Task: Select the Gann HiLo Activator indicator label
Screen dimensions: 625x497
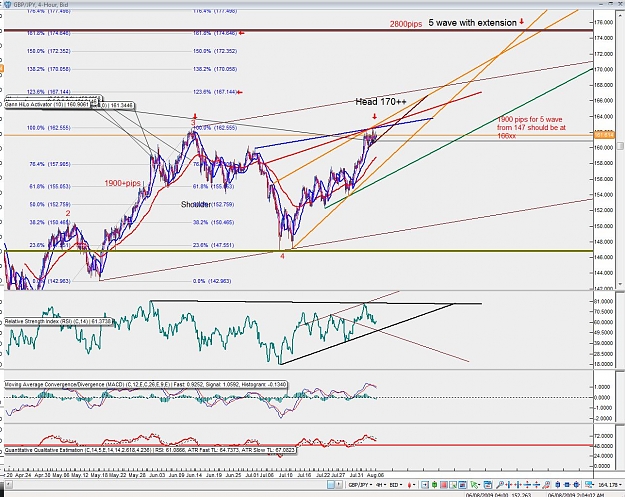Action: coord(47,105)
